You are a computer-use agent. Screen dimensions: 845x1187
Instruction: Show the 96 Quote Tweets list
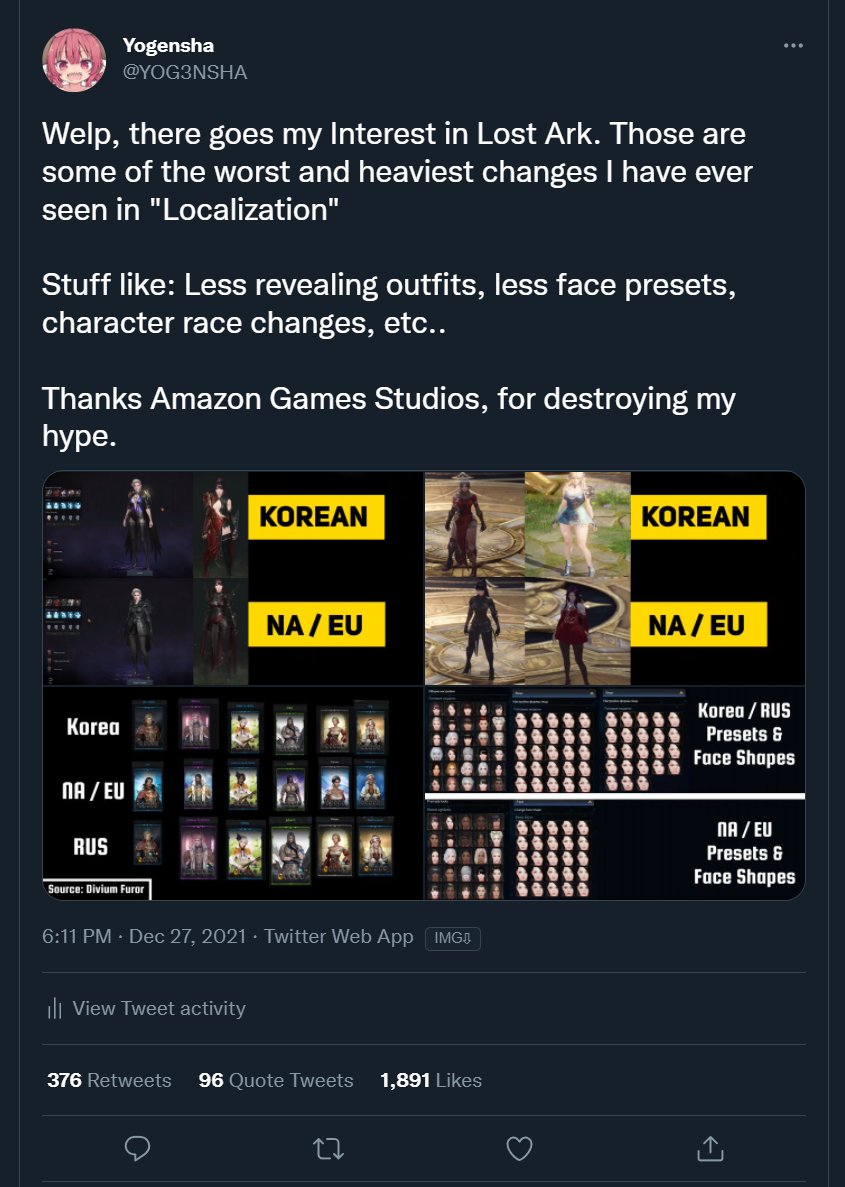coord(276,1080)
